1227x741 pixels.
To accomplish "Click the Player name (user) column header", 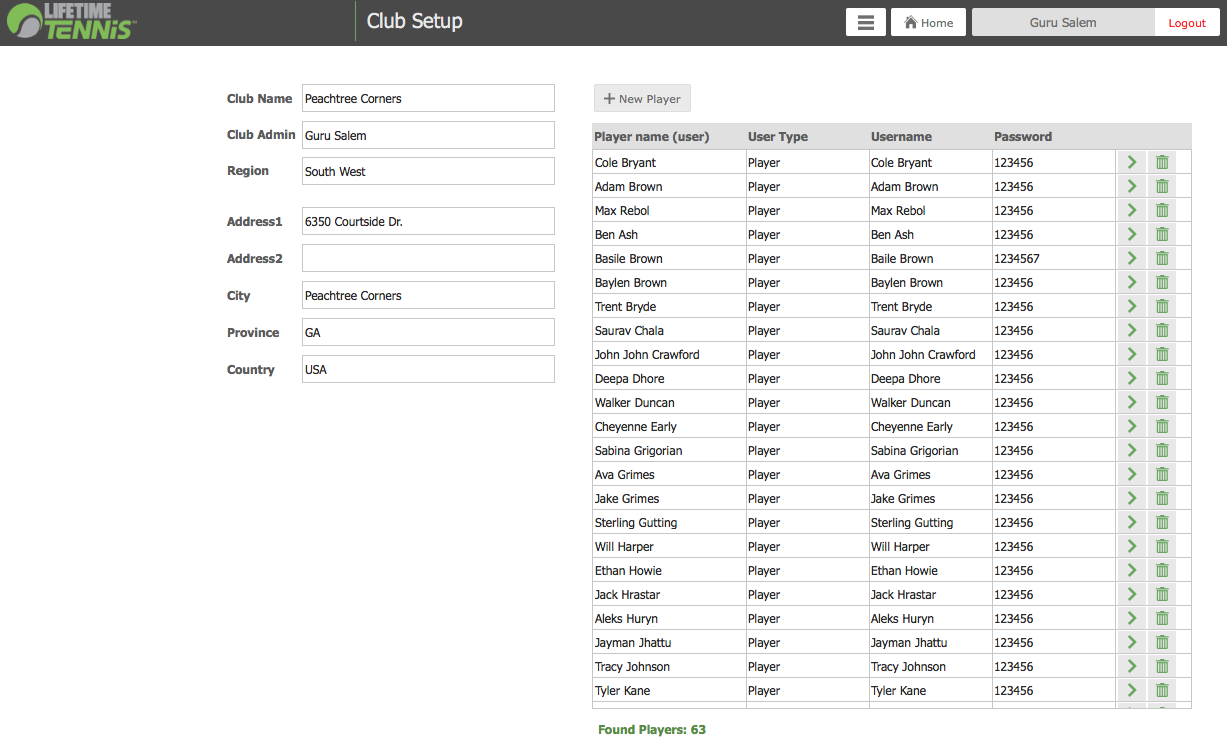I will coord(651,136).
